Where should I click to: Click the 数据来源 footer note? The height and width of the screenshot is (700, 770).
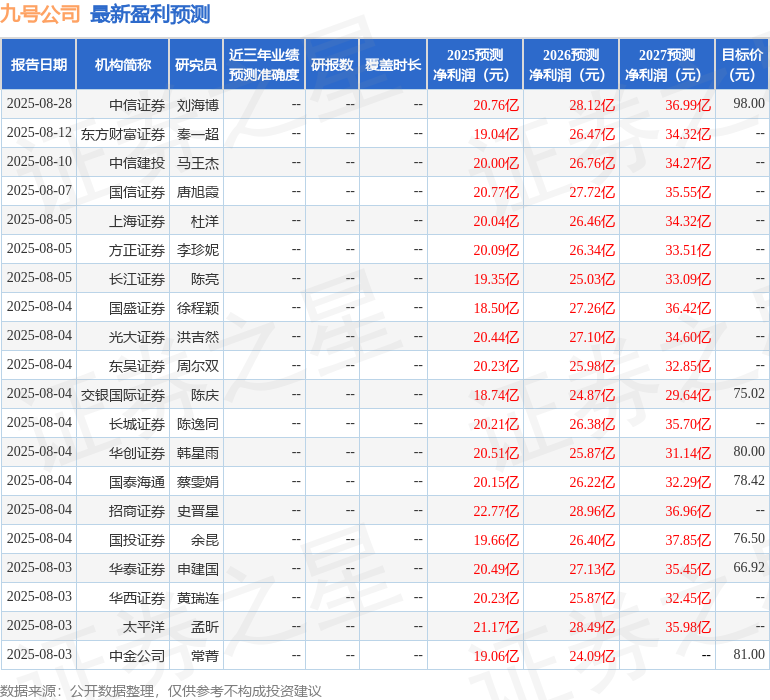pyautogui.click(x=161, y=691)
